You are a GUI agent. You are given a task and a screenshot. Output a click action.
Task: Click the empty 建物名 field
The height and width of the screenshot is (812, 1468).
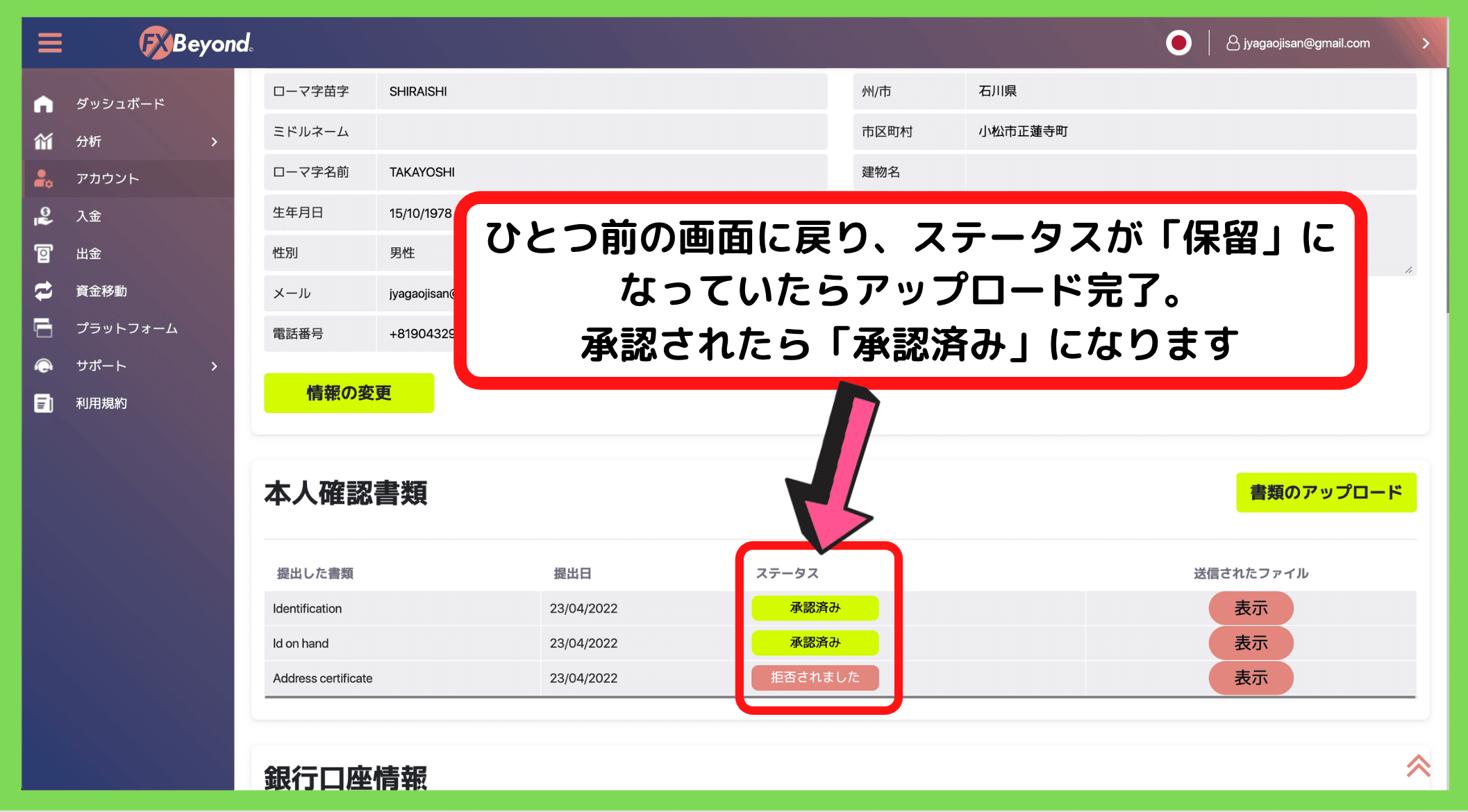pyautogui.click(x=1191, y=172)
